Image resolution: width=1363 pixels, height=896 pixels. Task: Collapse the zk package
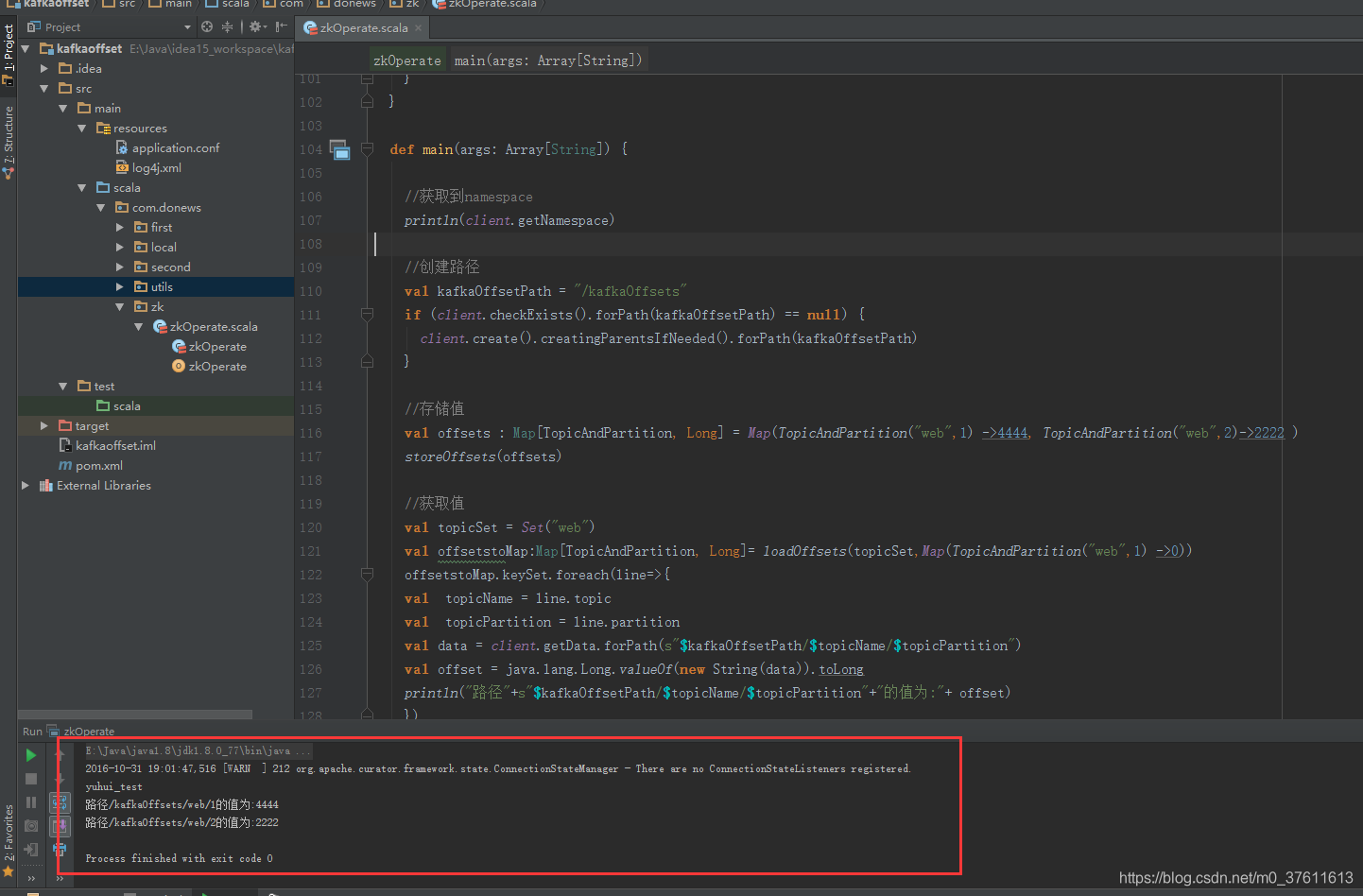120,306
